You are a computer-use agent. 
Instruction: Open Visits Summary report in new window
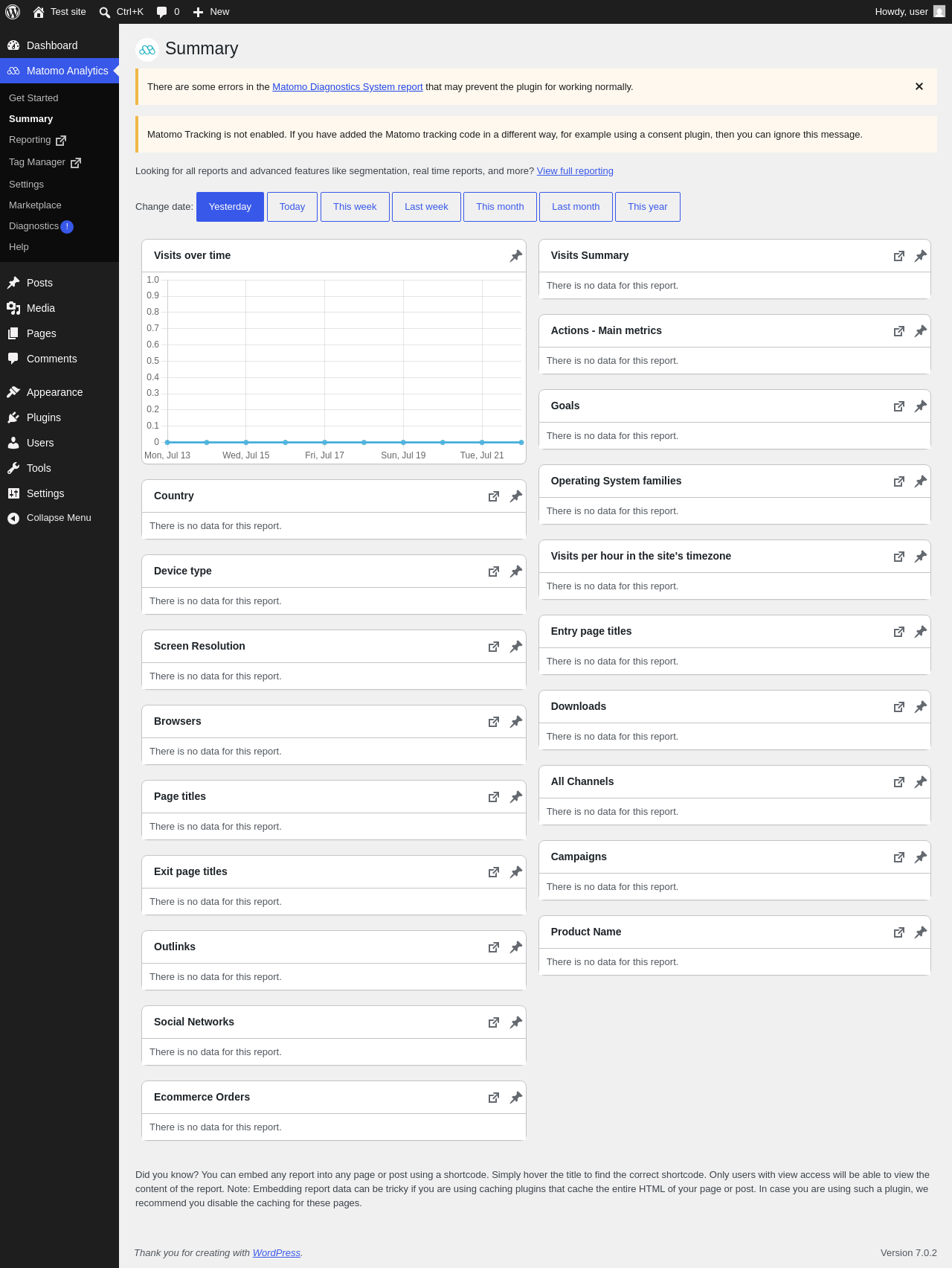[x=899, y=256]
